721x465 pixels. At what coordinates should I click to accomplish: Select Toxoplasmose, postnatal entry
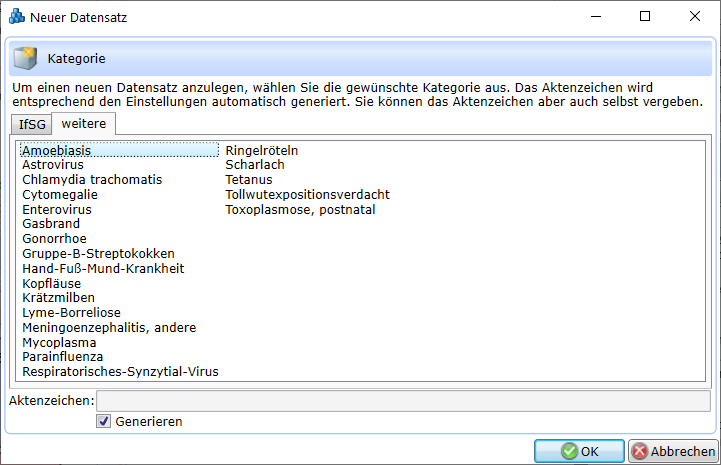pos(300,209)
